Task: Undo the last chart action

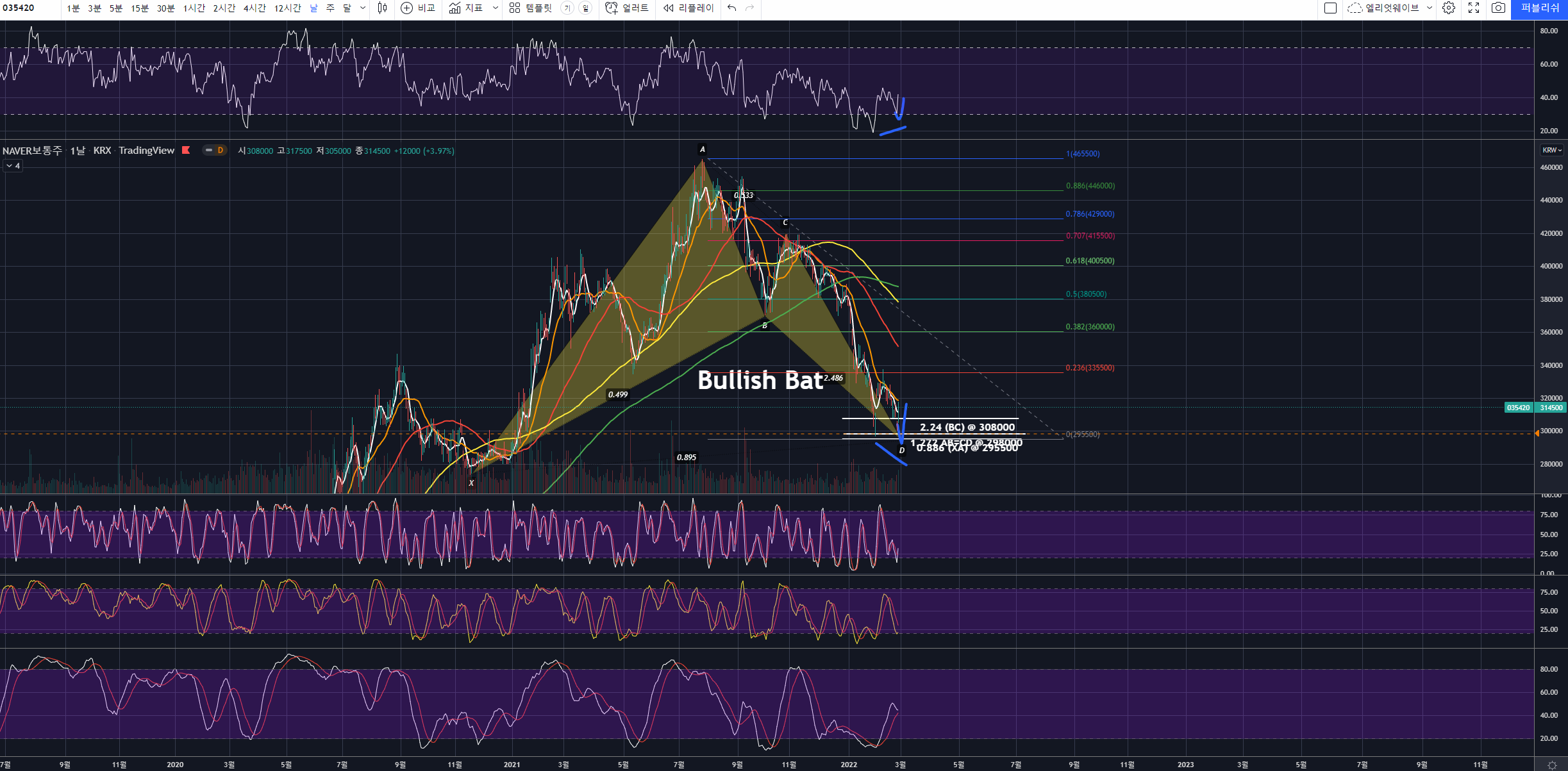Action: [731, 8]
